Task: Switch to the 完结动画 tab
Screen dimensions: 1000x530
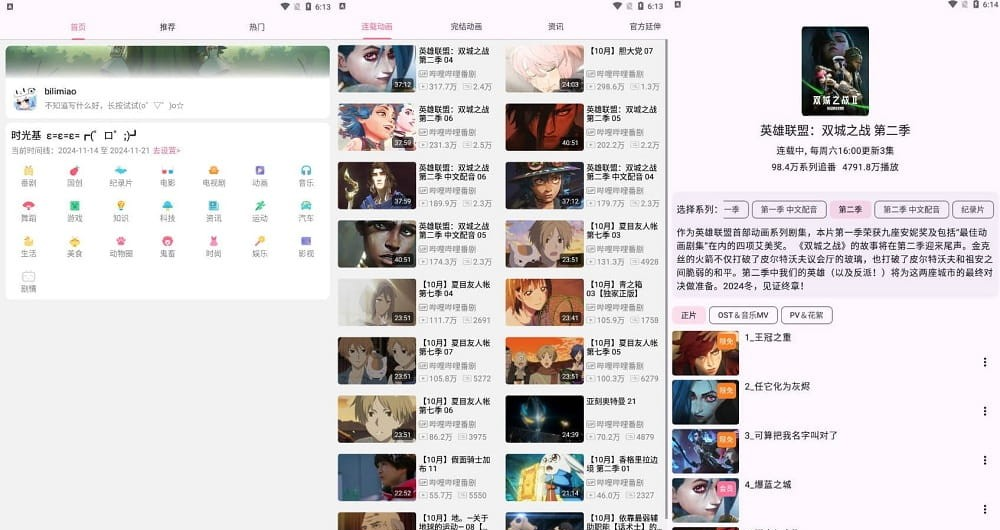Action: pyautogui.click(x=466, y=26)
